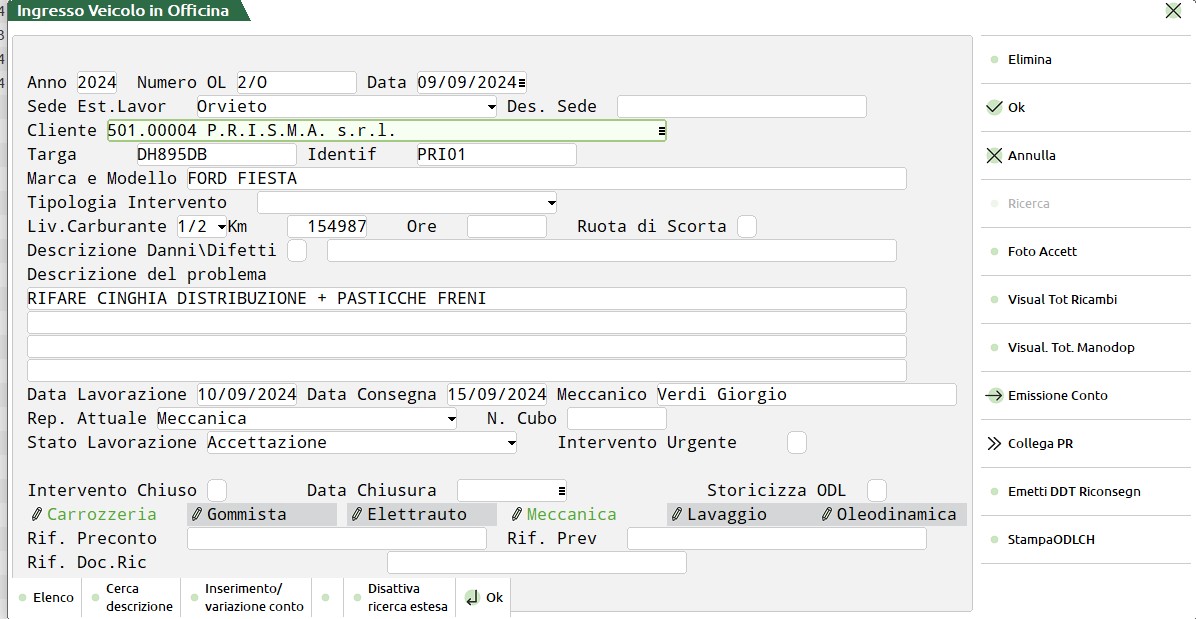Enable the Intervento Urgente checkbox

(796, 442)
